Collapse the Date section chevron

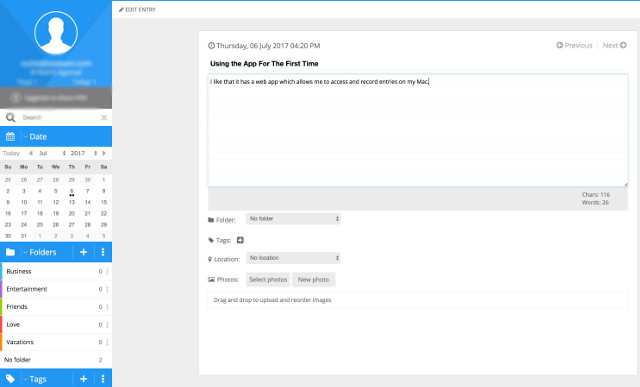[x=25, y=137]
